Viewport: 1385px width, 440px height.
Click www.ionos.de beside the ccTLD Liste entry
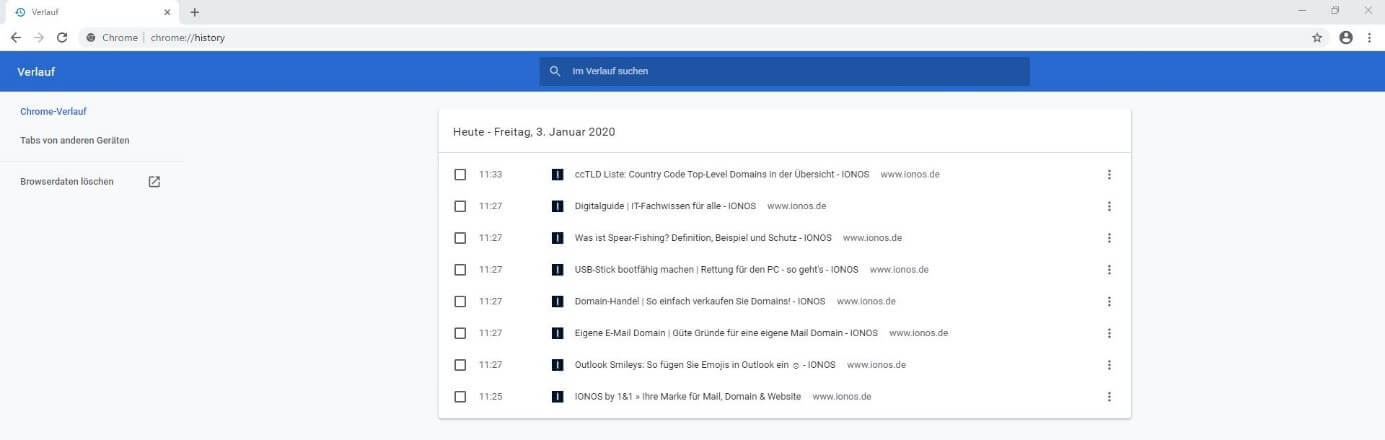[x=910, y=175]
